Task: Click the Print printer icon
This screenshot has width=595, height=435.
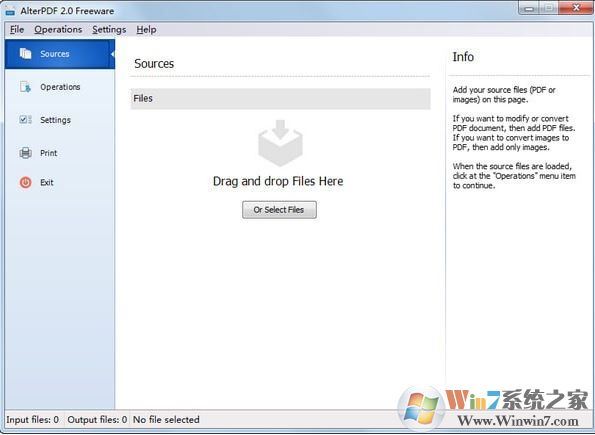Action: tap(25, 153)
